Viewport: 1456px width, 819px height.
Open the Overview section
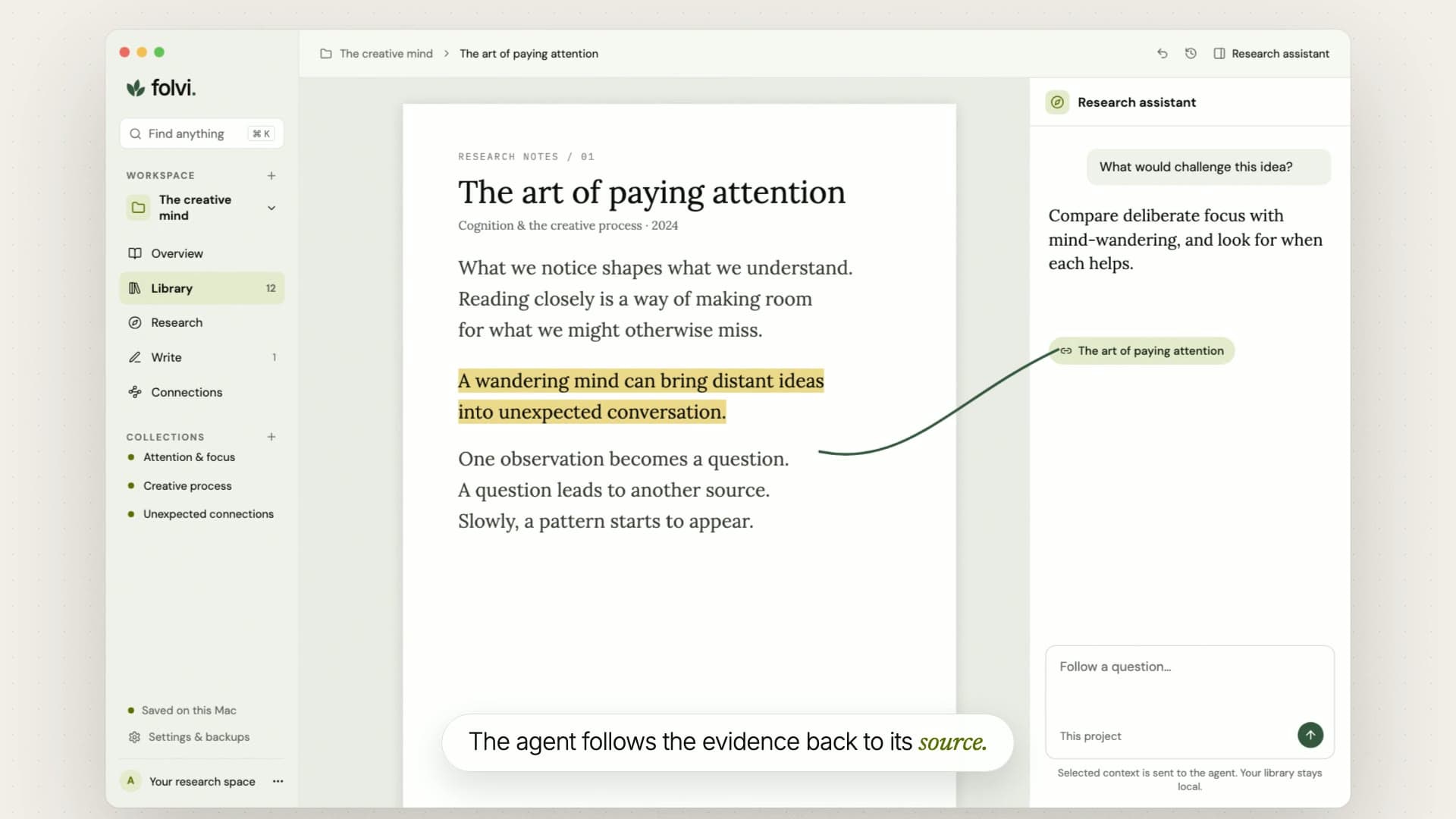202,253
